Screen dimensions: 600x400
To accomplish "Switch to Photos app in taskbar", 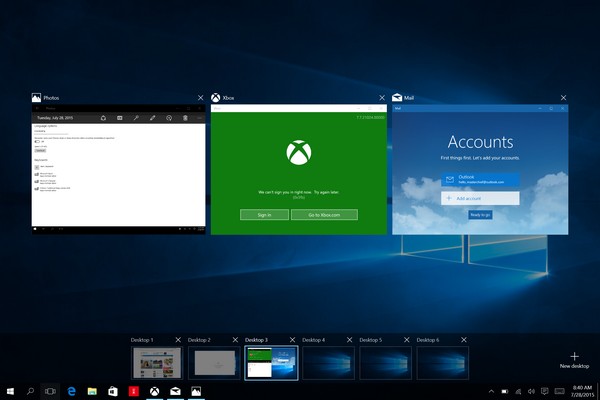I will (196, 391).
